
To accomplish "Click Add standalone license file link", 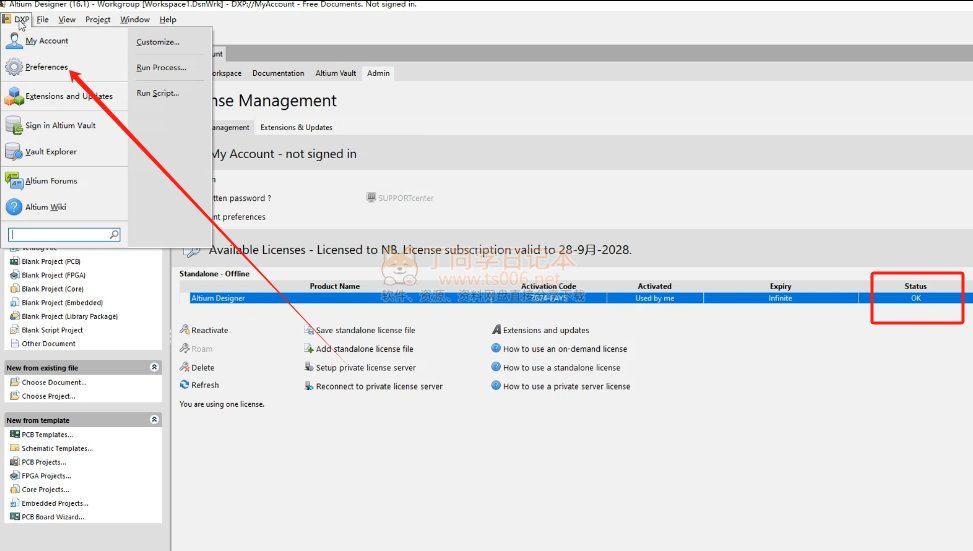I will click(364, 349).
